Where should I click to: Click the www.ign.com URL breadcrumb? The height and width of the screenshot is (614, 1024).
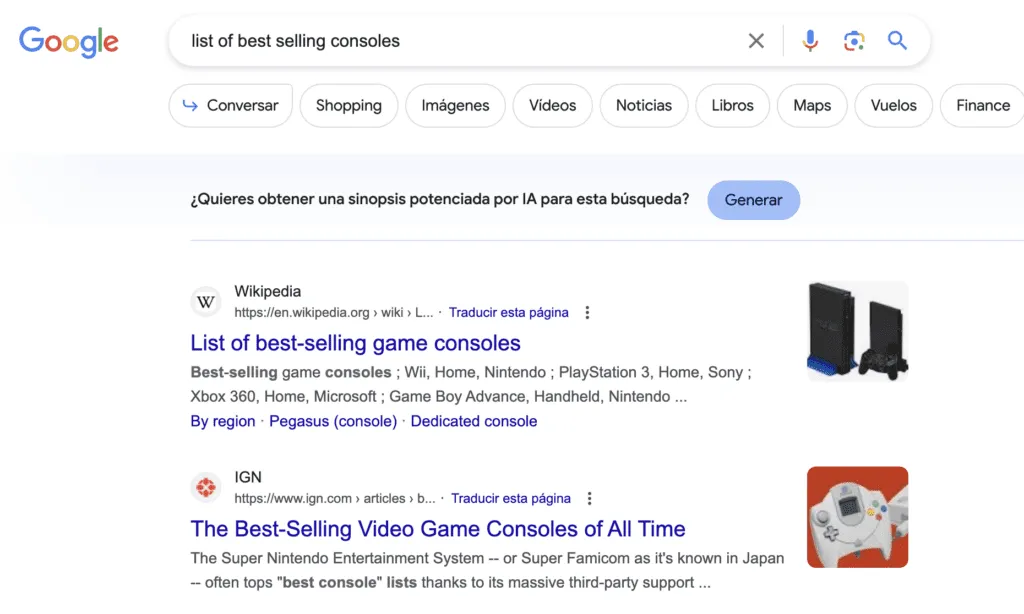pyautogui.click(x=335, y=498)
